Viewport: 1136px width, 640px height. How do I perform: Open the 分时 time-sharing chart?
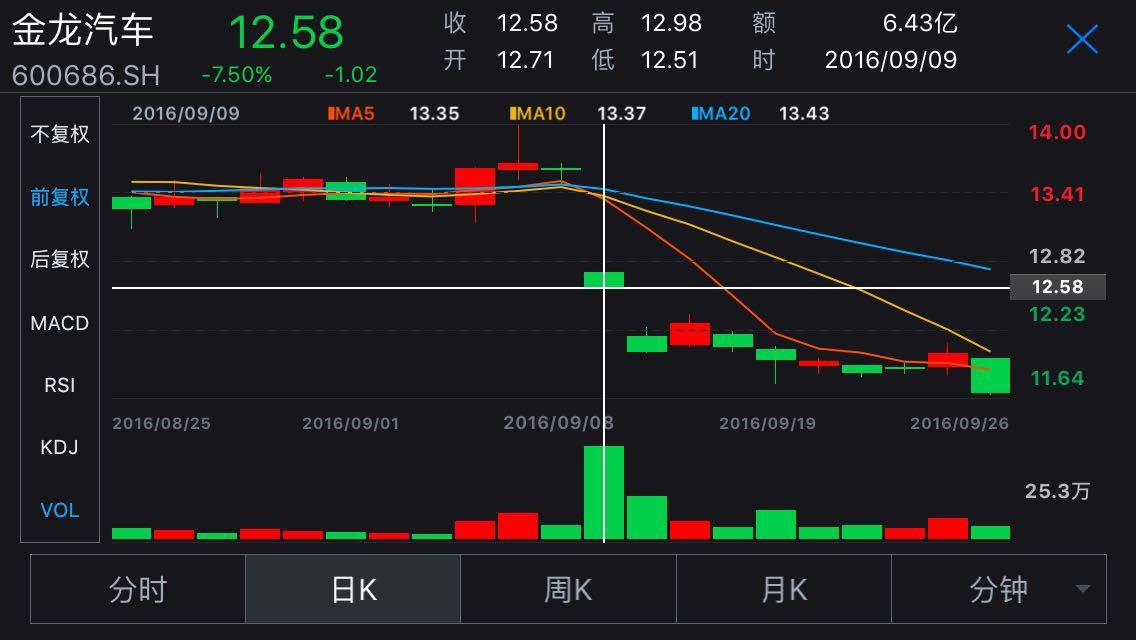pos(137,589)
